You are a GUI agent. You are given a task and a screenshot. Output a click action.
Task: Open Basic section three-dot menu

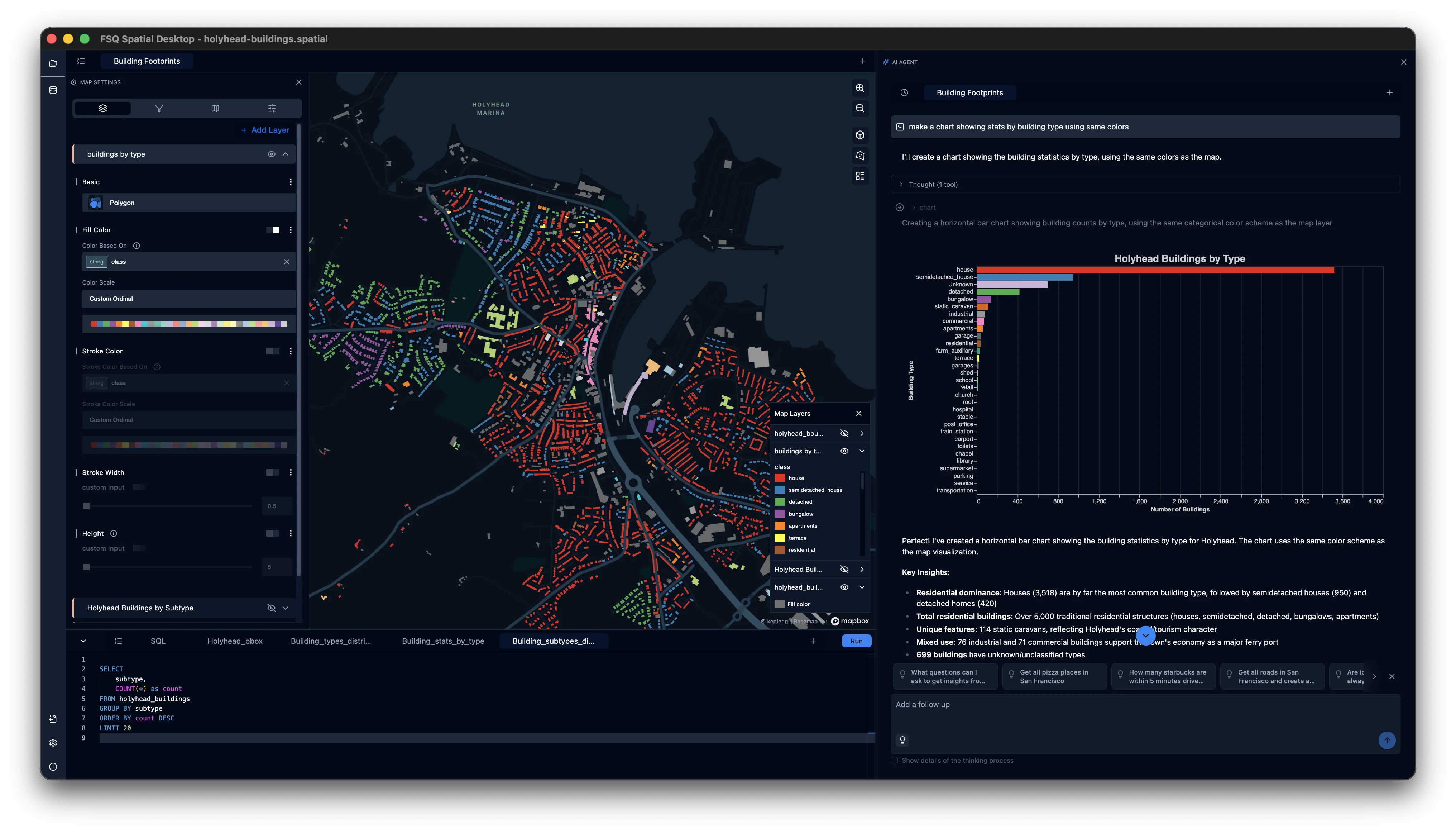pos(291,182)
